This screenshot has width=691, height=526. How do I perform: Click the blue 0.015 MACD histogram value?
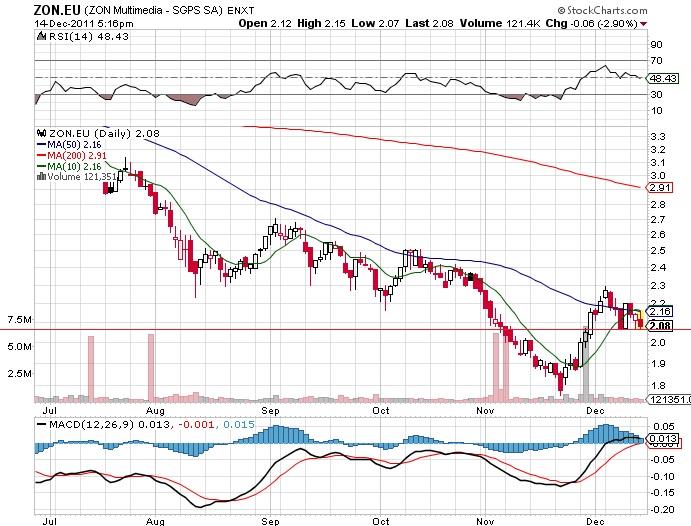pos(239,425)
